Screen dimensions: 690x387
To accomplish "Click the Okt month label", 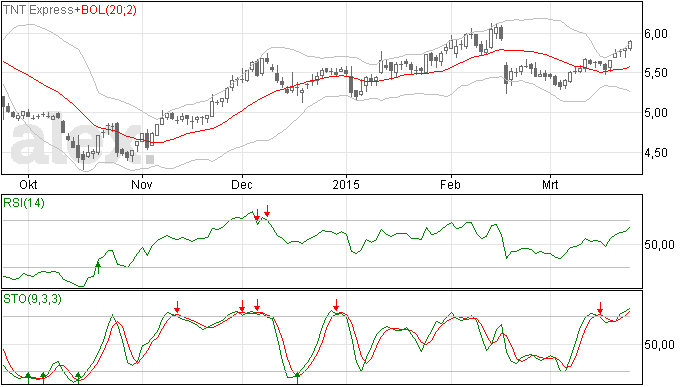I will pos(29,184).
